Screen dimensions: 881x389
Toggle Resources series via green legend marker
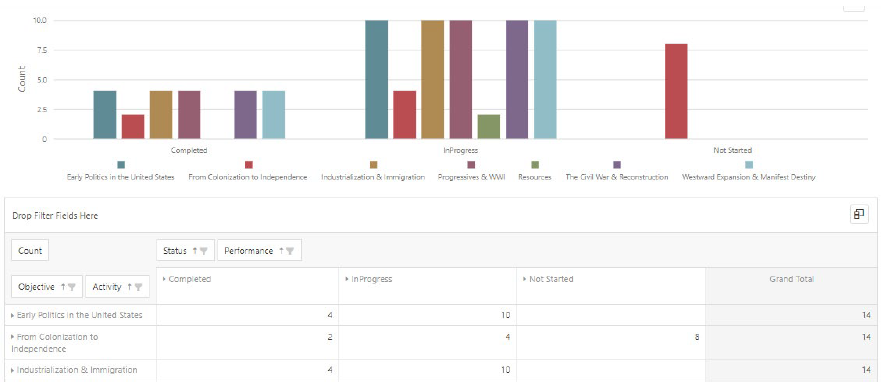click(535, 165)
